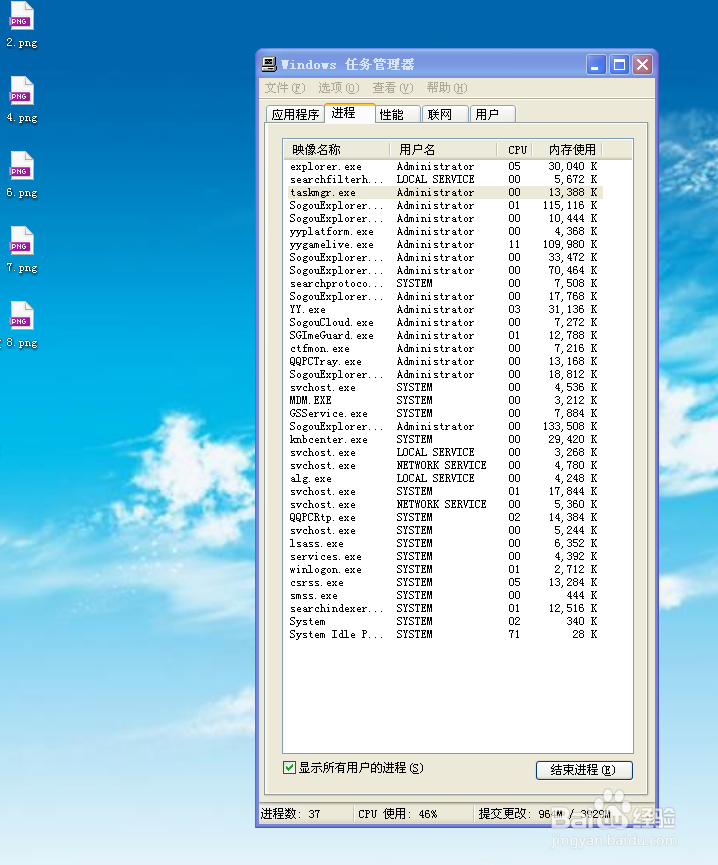Click the 结束进程 button
The image size is (718, 865).
click(584, 770)
